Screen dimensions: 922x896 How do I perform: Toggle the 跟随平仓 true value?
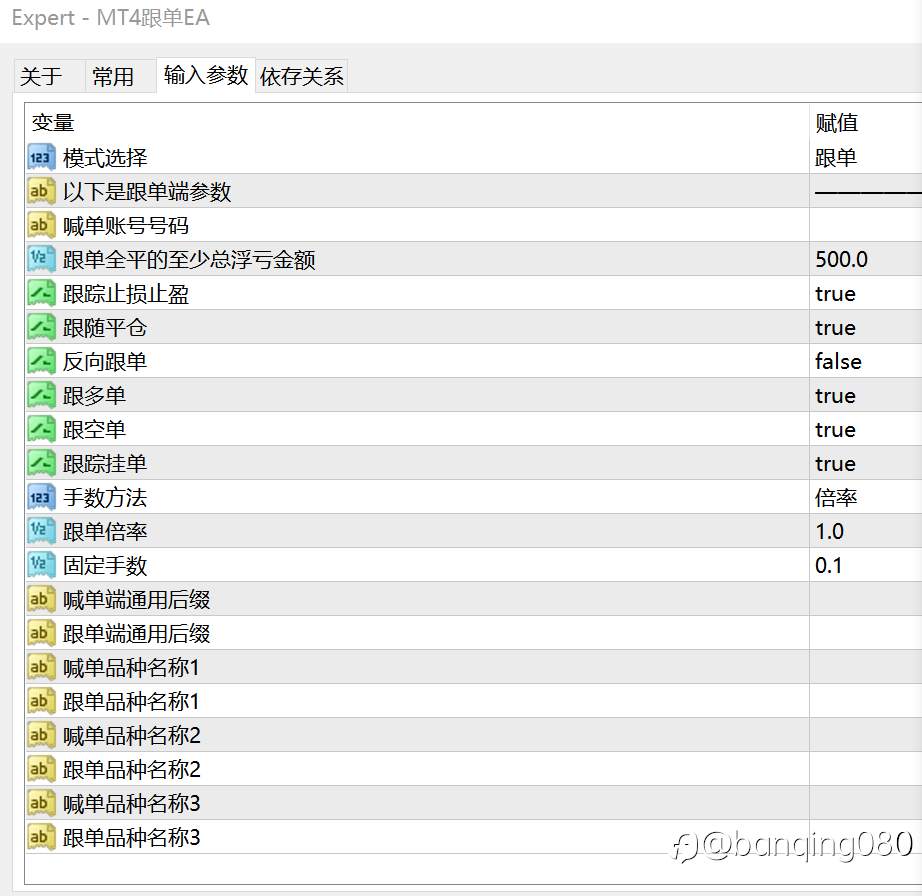(x=835, y=327)
